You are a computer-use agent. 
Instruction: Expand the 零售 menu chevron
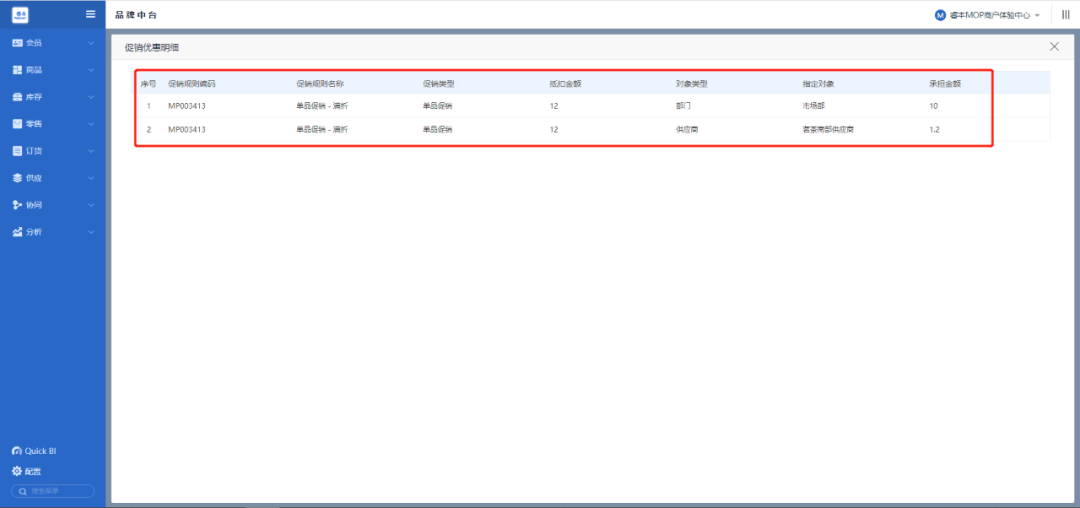(x=91, y=124)
